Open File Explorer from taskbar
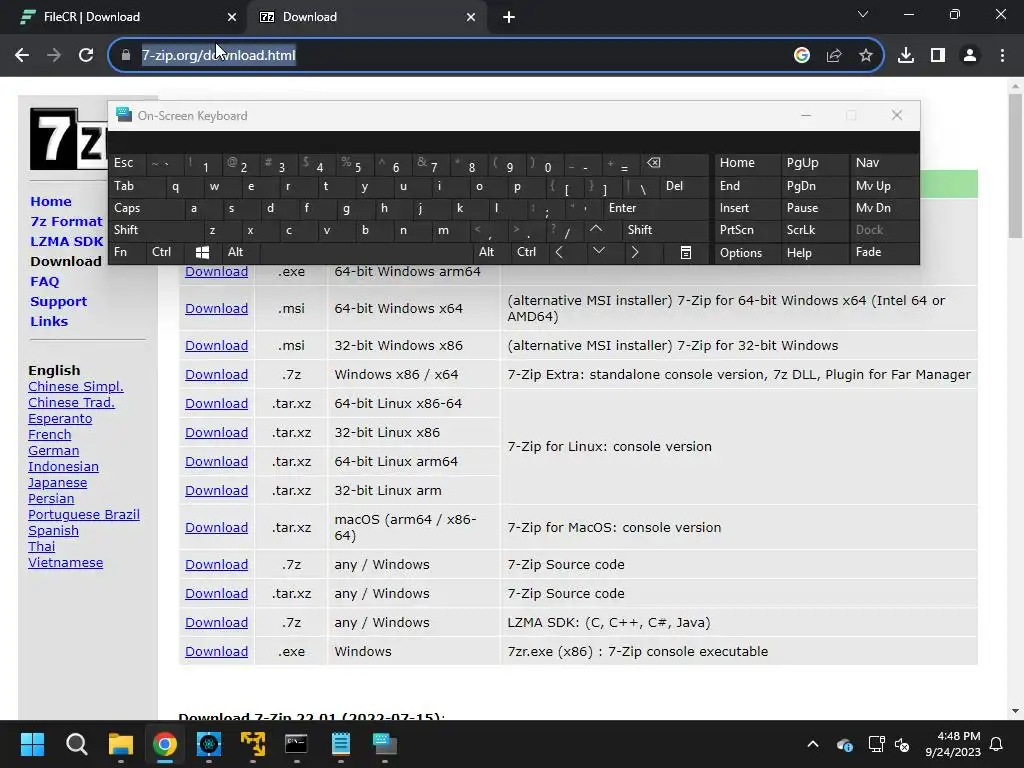The height and width of the screenshot is (768, 1024). 121,744
